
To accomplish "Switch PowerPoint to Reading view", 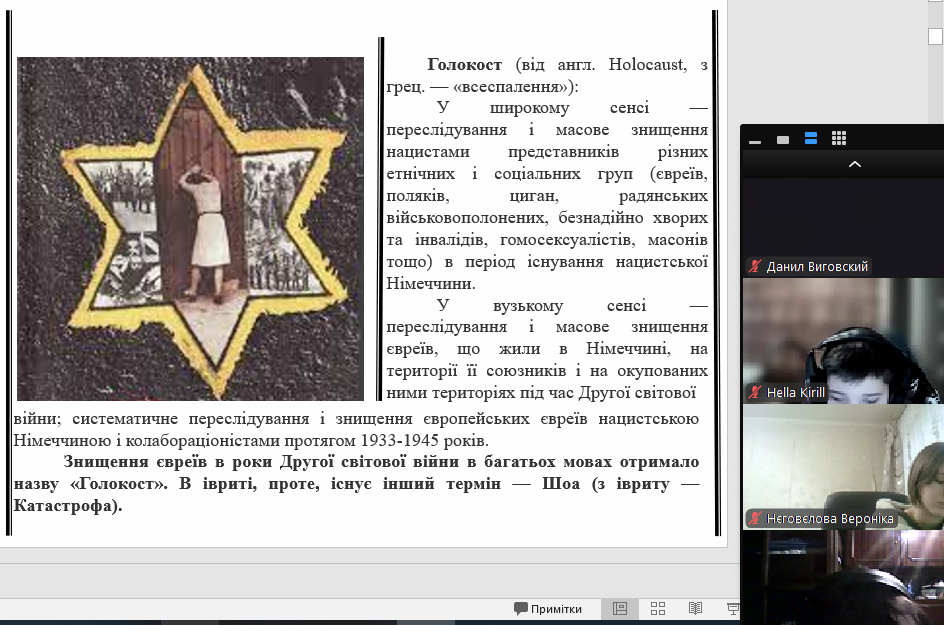I will [695, 609].
